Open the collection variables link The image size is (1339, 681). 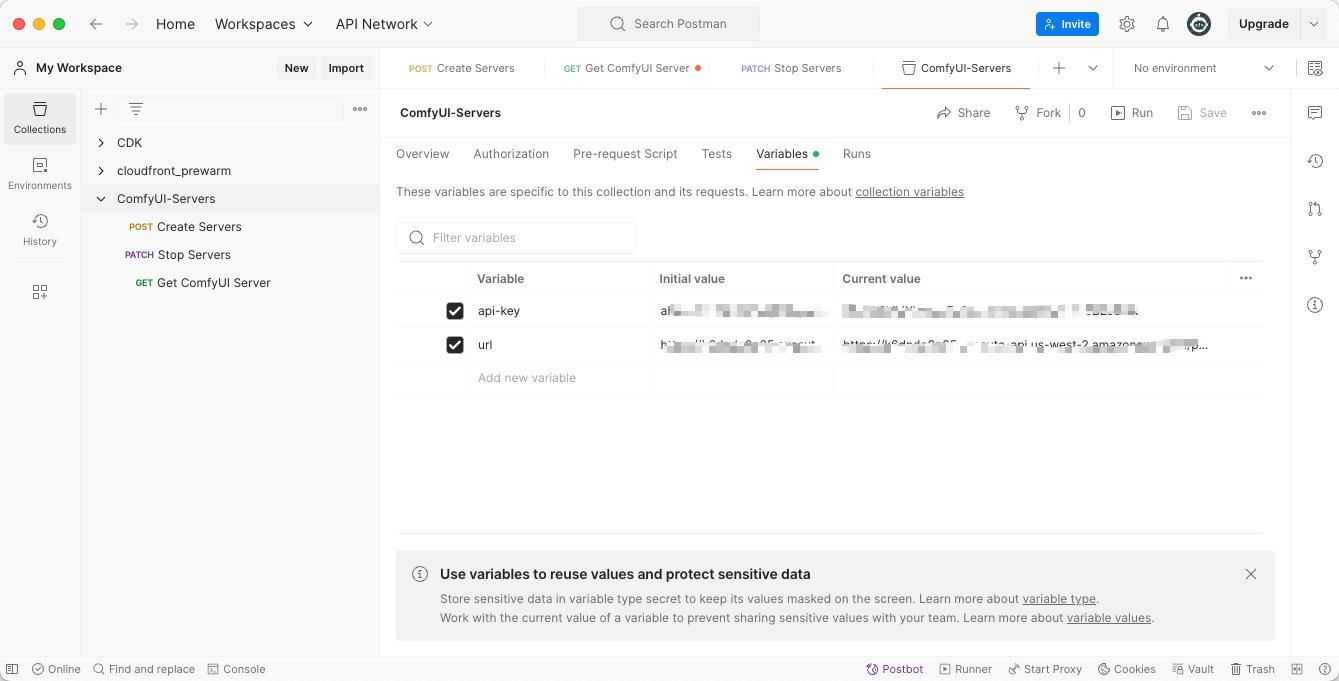(x=909, y=192)
